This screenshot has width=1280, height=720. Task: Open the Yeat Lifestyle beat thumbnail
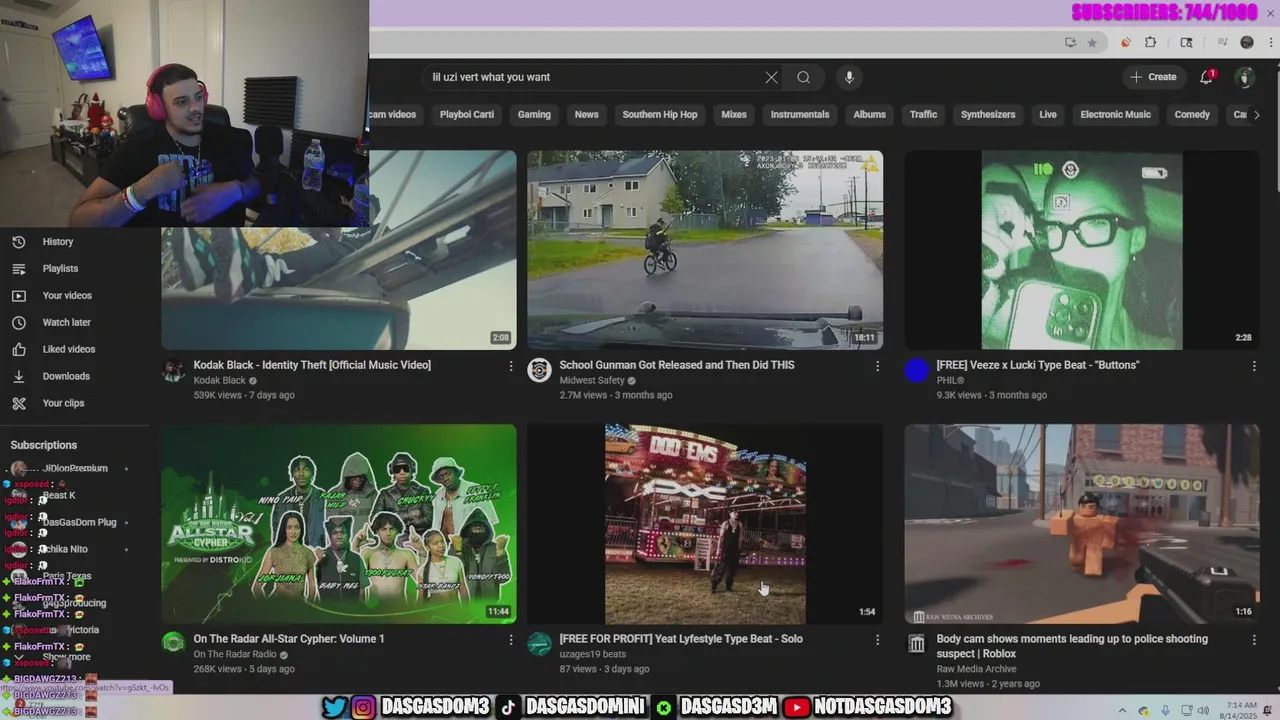tap(705, 524)
